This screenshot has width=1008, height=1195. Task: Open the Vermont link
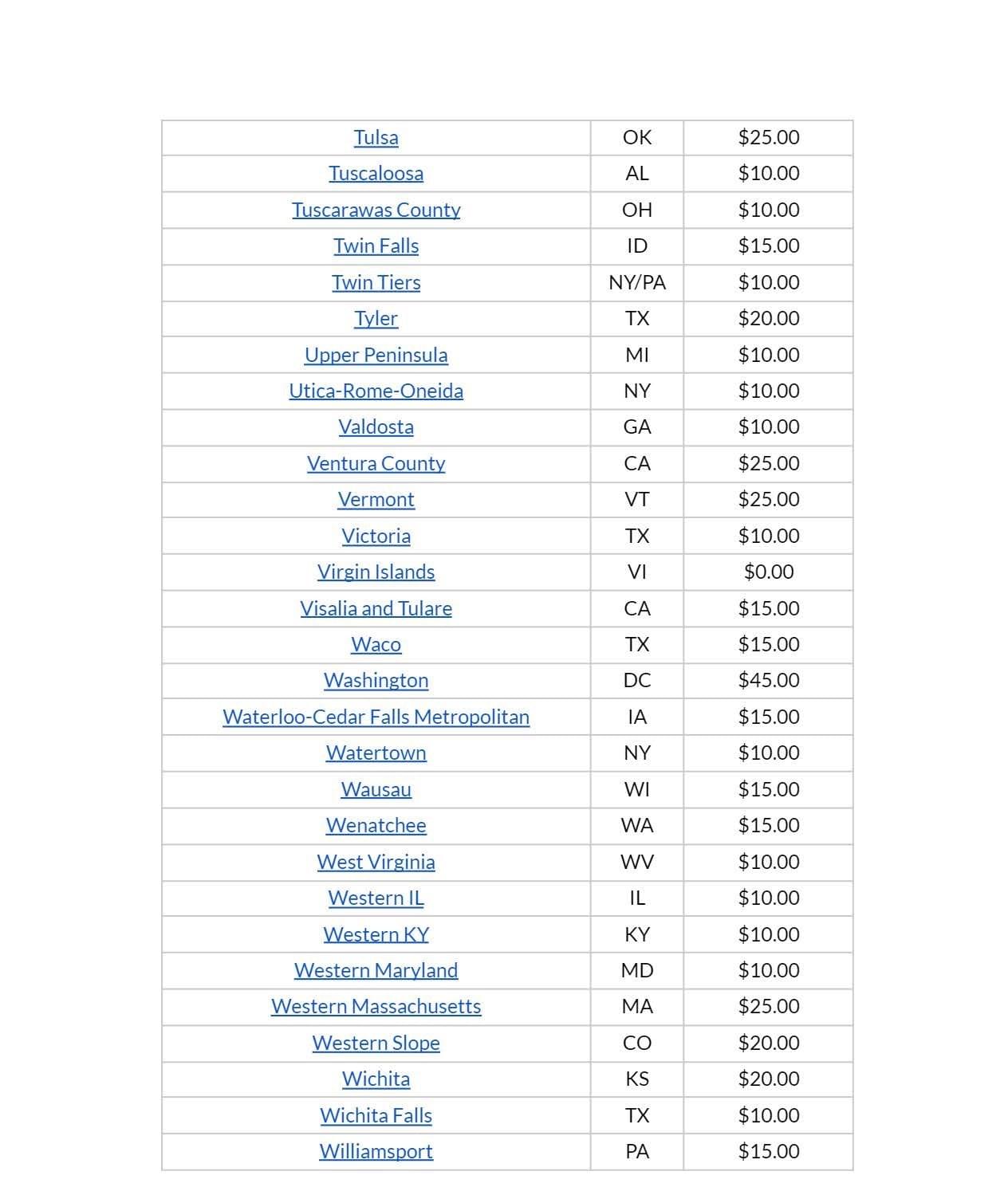click(x=376, y=500)
